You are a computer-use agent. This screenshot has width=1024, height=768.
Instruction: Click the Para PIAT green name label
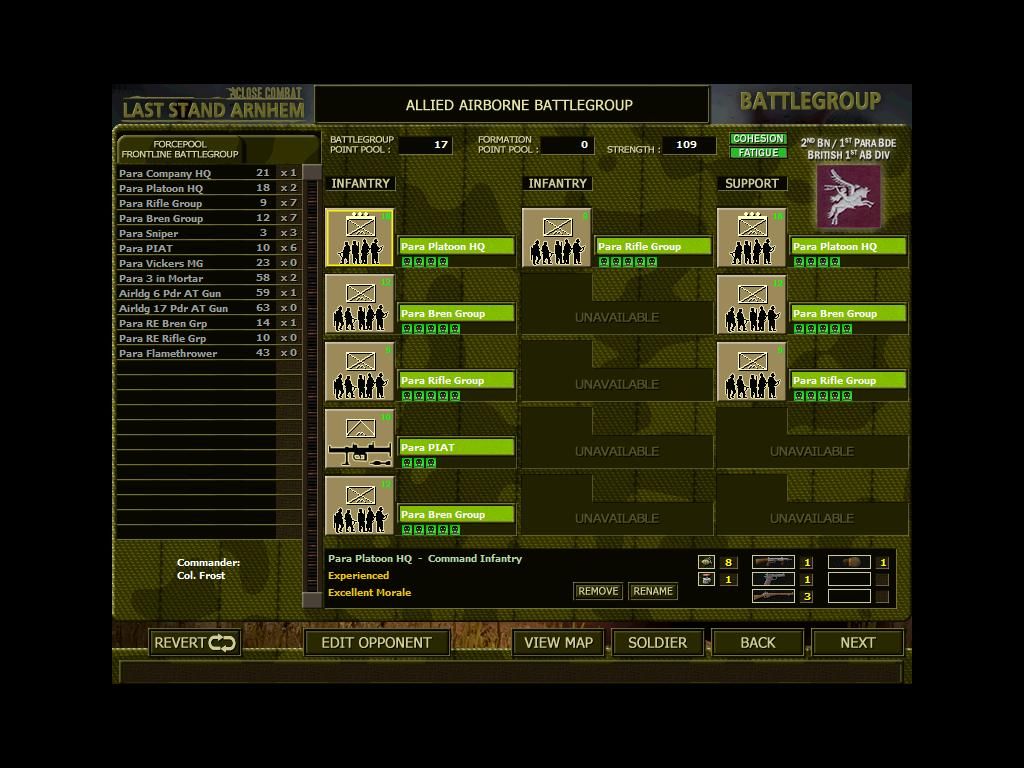click(456, 447)
